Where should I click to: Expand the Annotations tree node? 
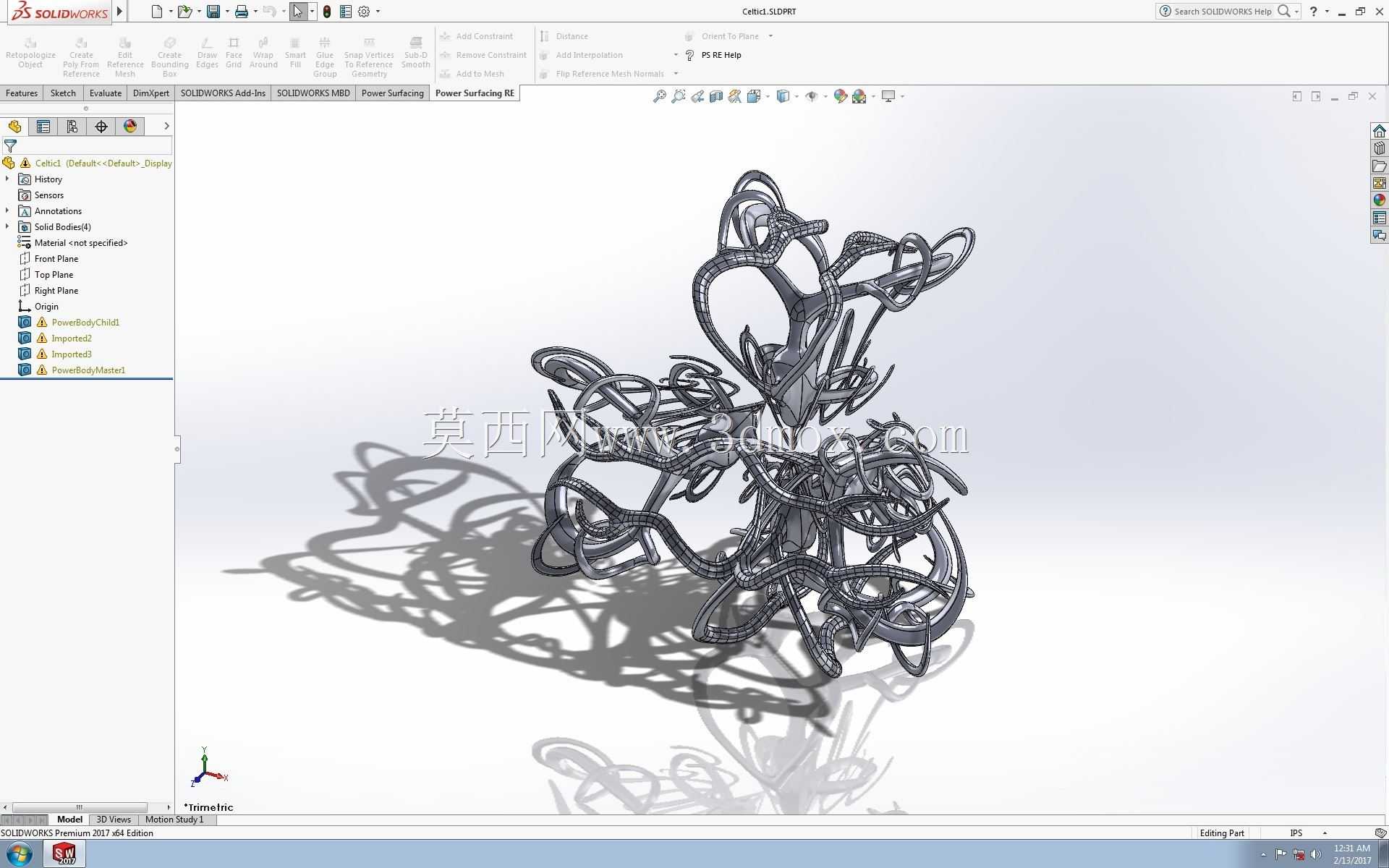click(x=7, y=210)
